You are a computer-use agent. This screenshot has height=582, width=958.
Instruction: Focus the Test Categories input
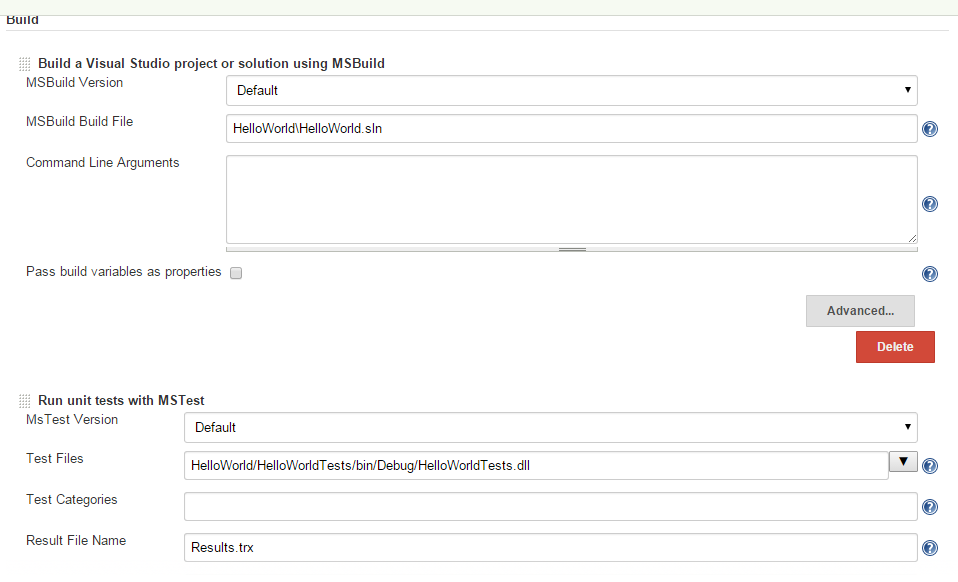(550, 506)
